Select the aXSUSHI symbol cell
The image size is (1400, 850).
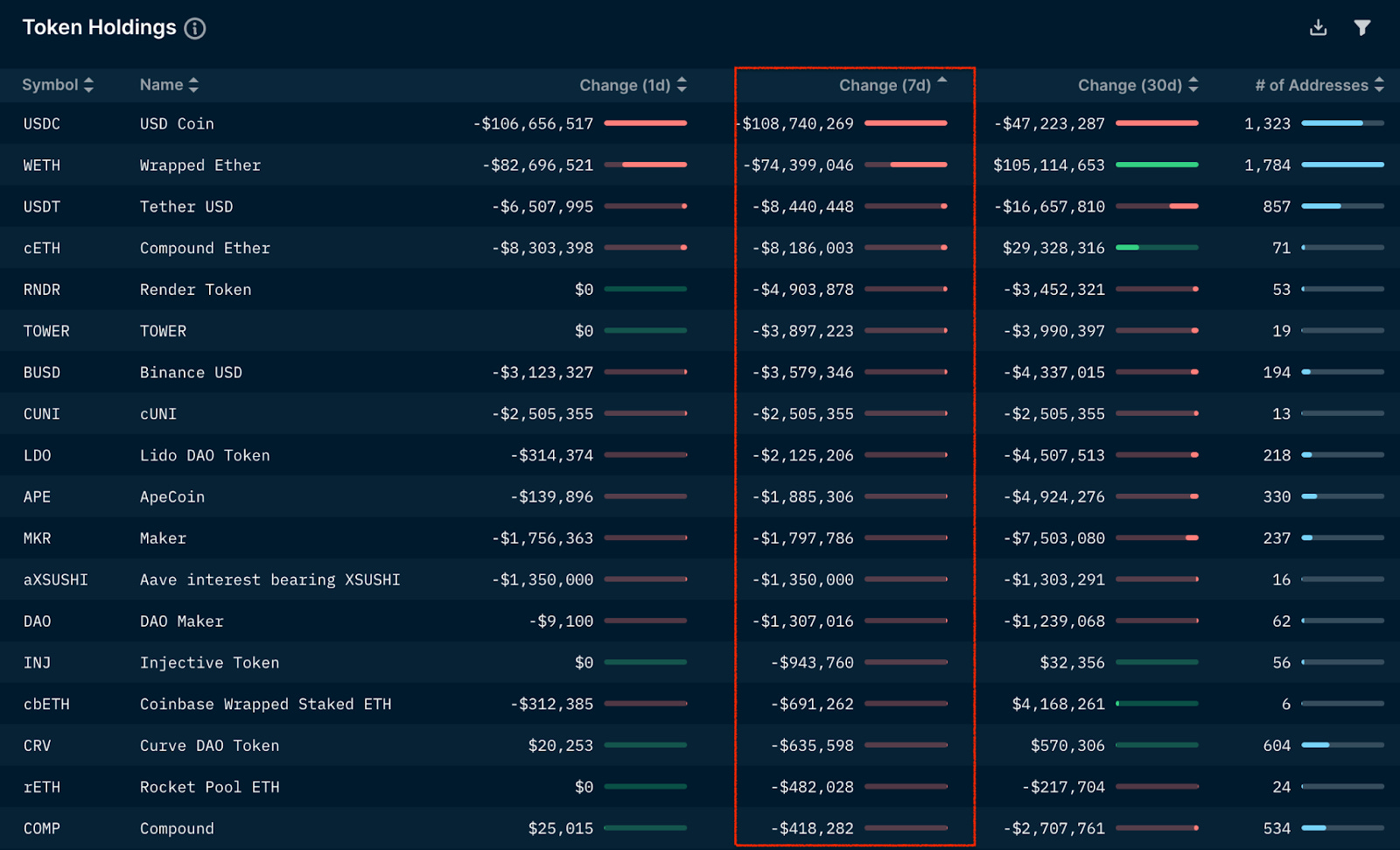tap(56, 580)
